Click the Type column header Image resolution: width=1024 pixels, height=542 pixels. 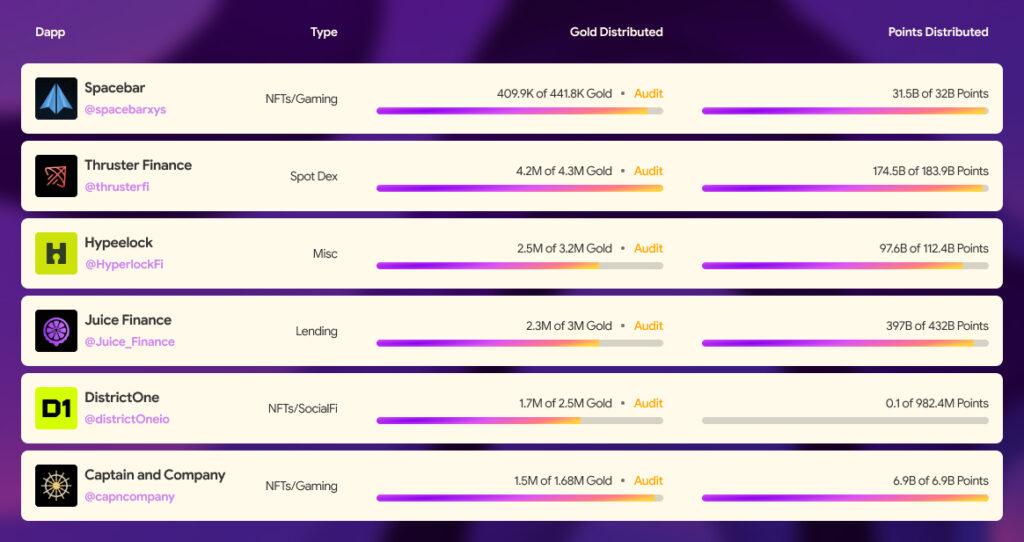click(x=324, y=32)
